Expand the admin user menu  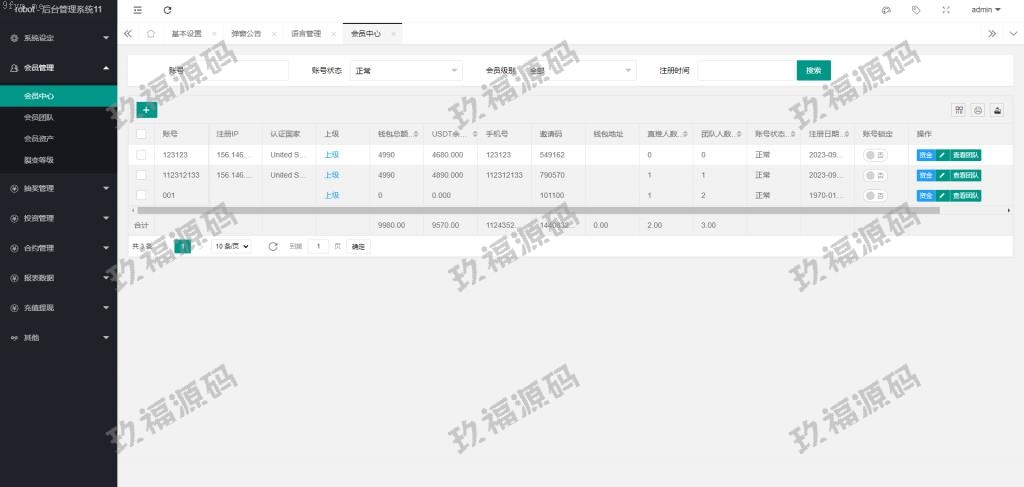[986, 10]
